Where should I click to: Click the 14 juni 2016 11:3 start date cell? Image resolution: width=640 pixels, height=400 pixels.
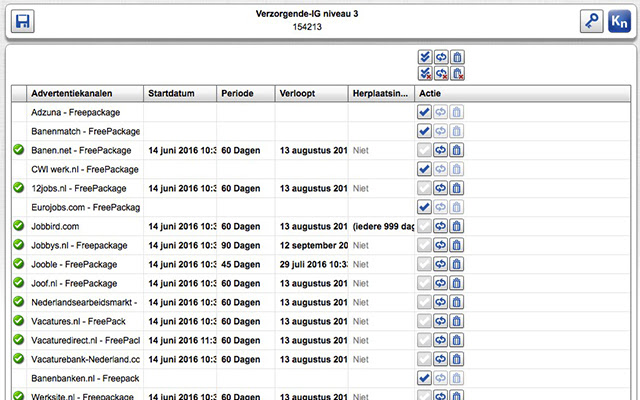pyautogui.click(x=182, y=340)
